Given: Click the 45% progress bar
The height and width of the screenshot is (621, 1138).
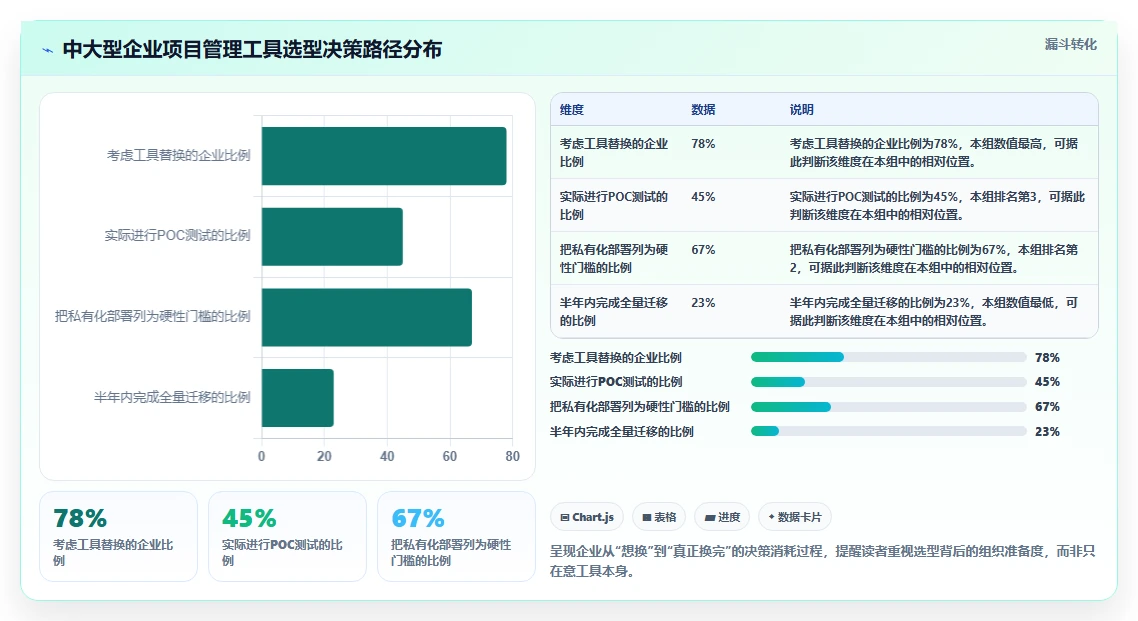Looking at the screenshot, I should (x=888, y=382).
